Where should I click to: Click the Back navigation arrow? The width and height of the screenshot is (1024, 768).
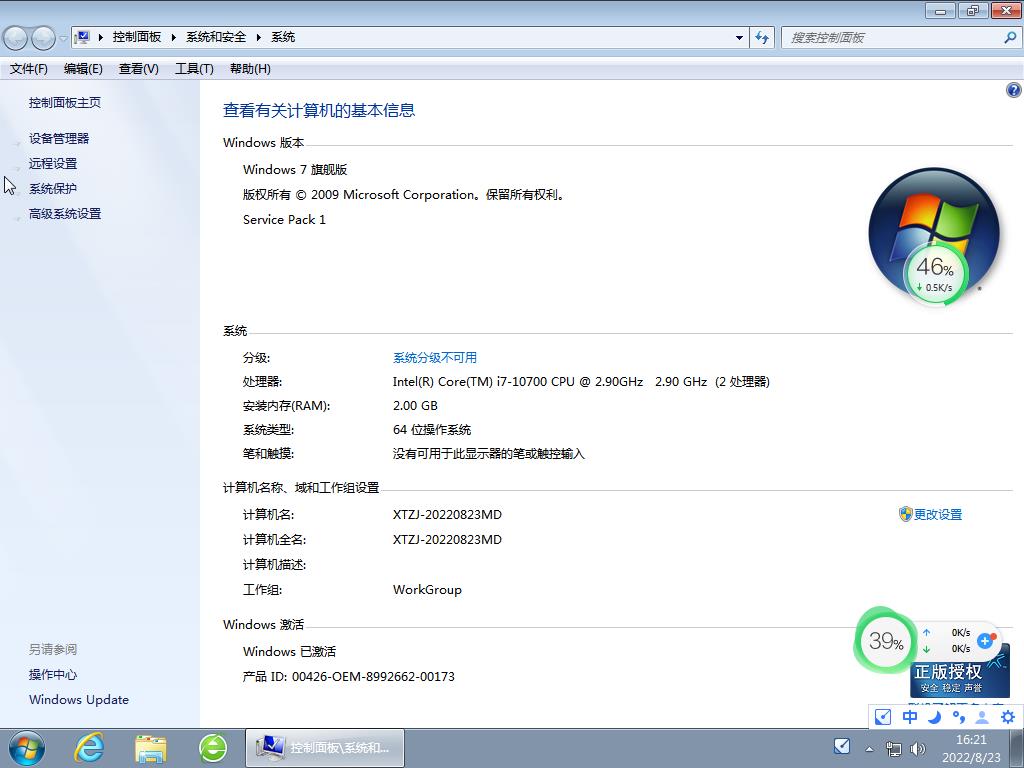click(15, 38)
